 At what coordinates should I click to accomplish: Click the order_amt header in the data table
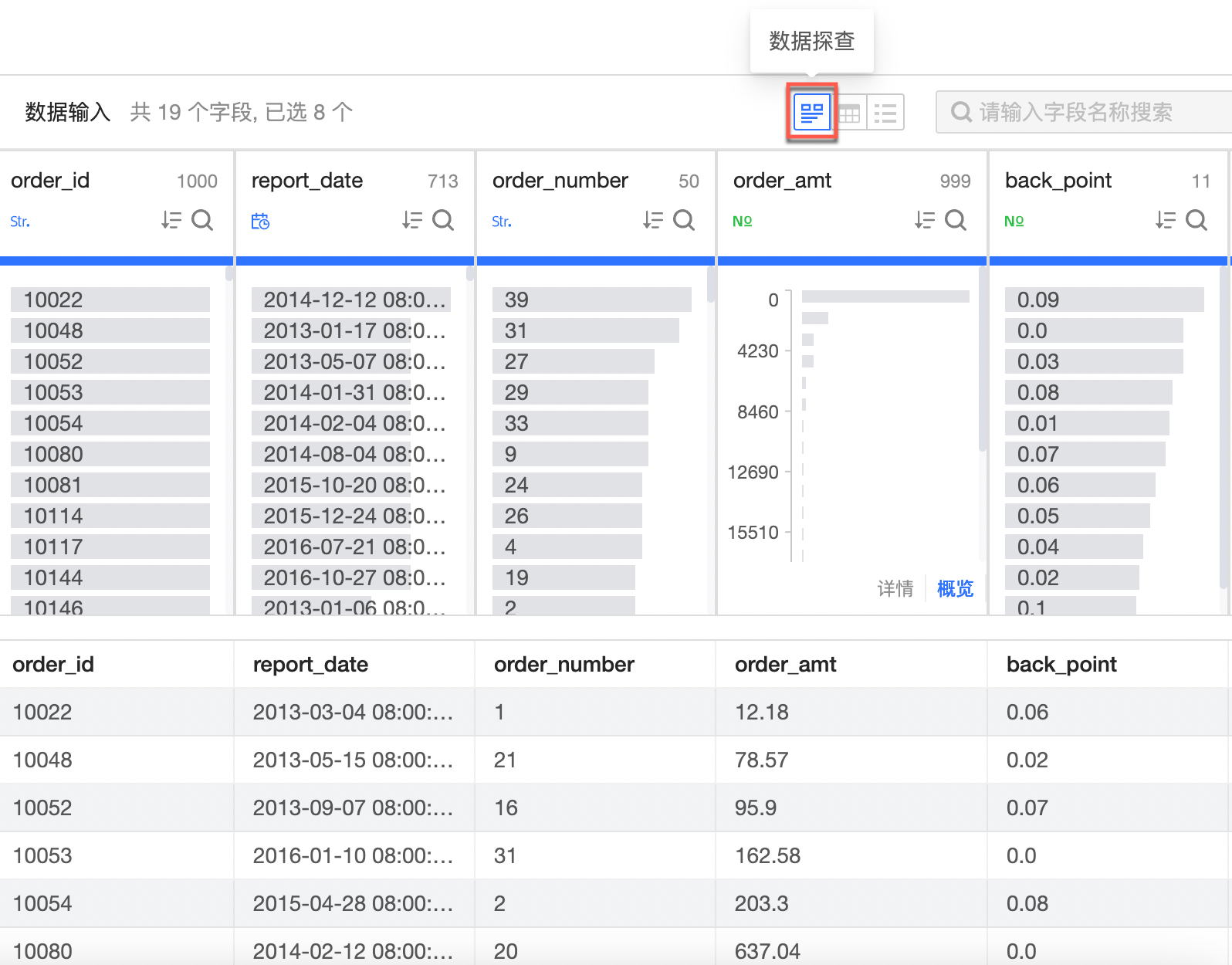(786, 665)
